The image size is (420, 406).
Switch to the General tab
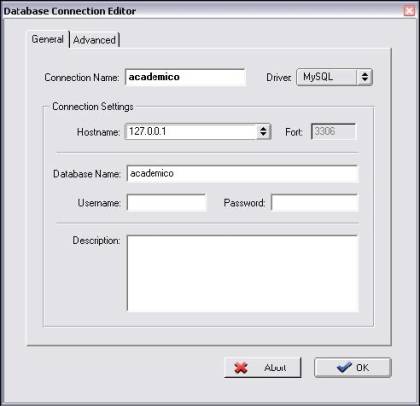tap(48, 39)
